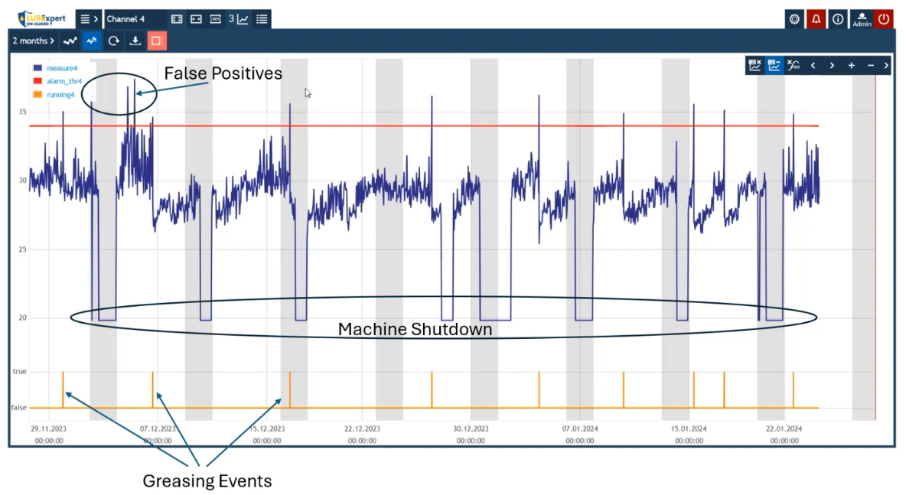Open the red alarm bell notifications
906x495 pixels.
[x=816, y=19]
